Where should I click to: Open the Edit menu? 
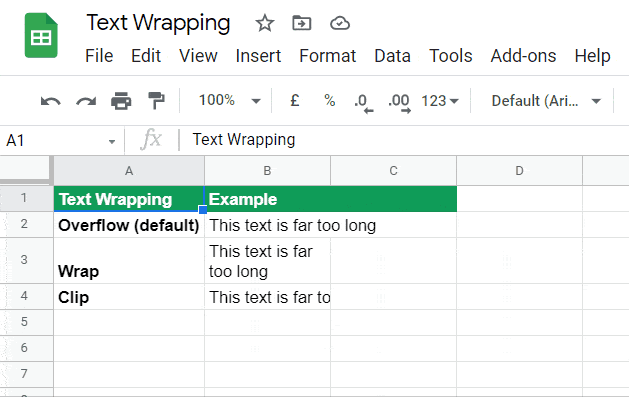[x=146, y=56]
